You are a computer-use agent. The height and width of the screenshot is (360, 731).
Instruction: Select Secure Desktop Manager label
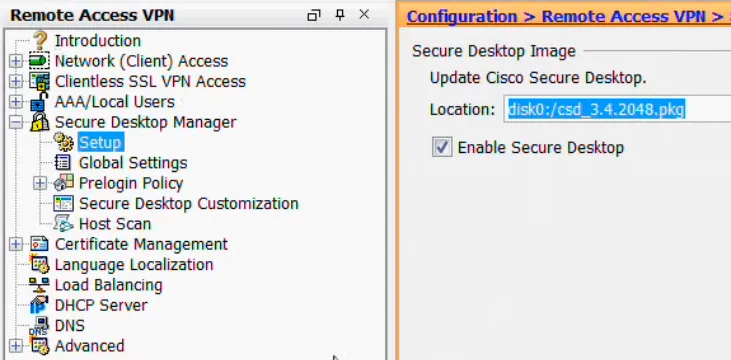[x=145, y=122]
